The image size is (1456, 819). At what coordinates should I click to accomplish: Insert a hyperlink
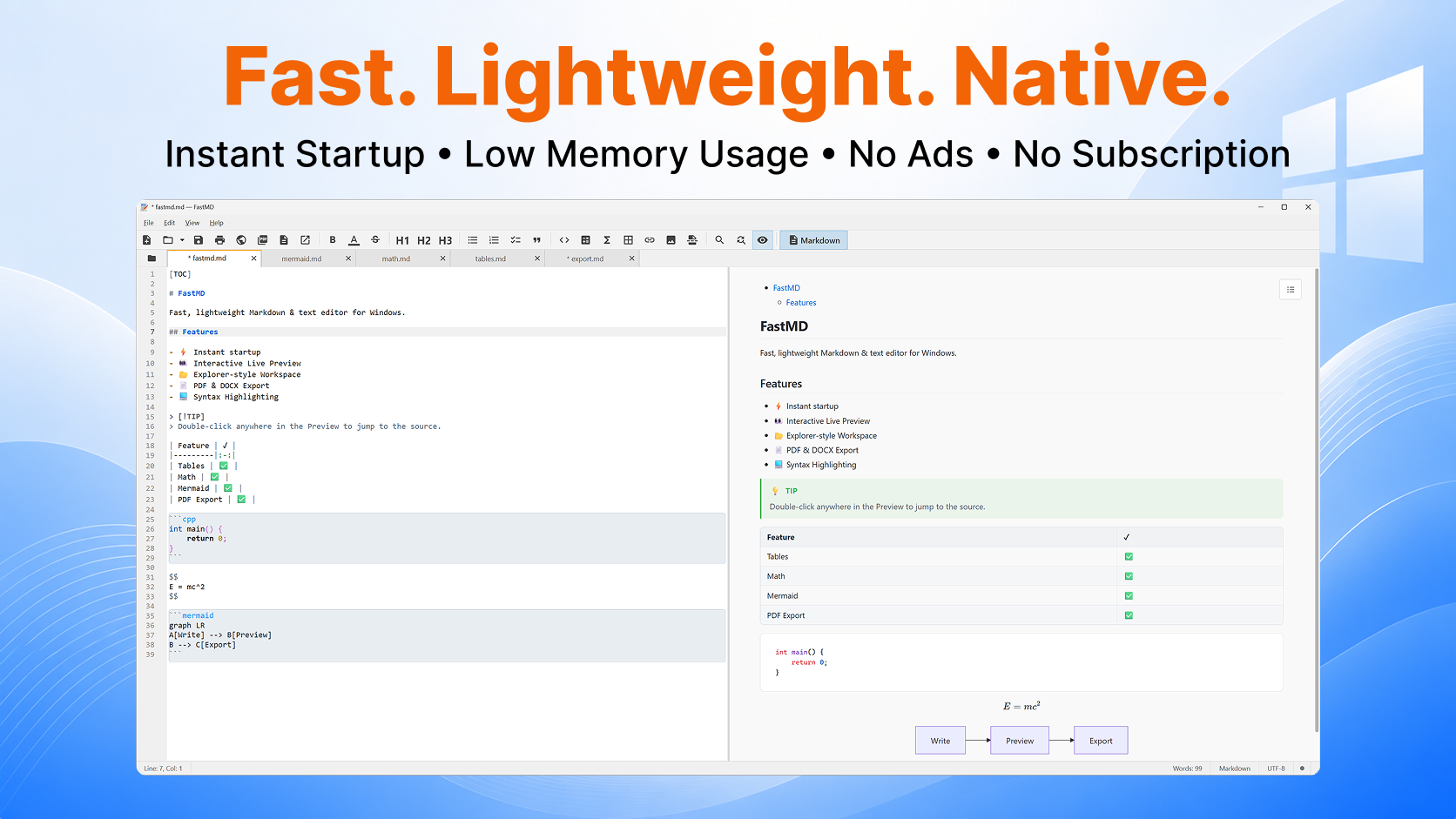point(650,240)
